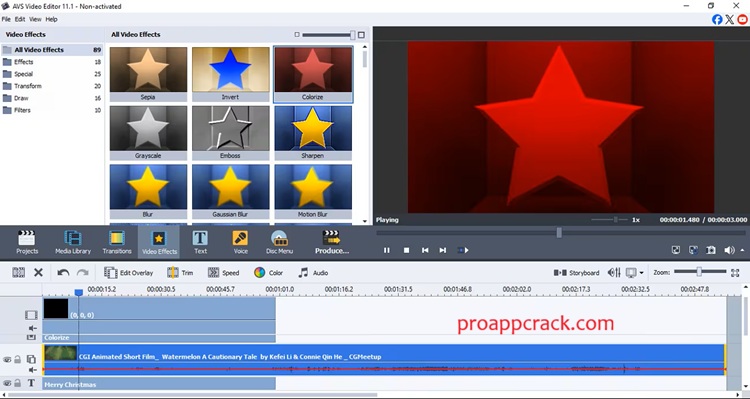This screenshot has width=750, height=399.
Task: Open the YouTube icon
Action: [x=742, y=19]
